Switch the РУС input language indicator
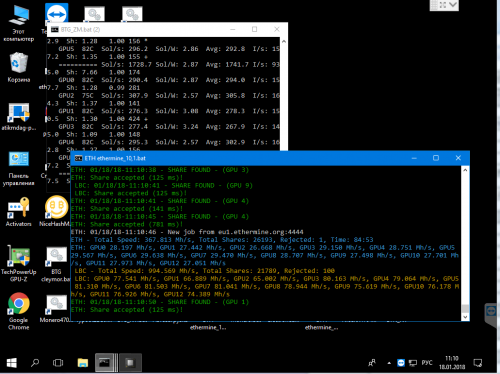Screen dimensions: 500x374 (x=427, y=363)
